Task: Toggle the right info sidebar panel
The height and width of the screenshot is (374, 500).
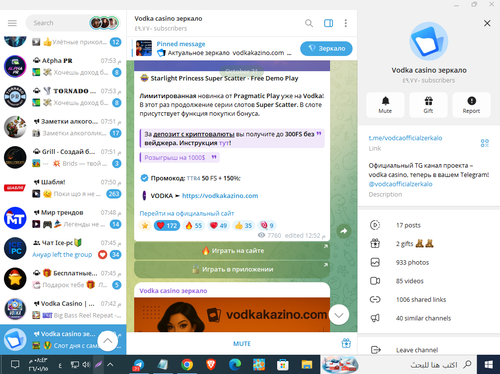Action: point(328,23)
